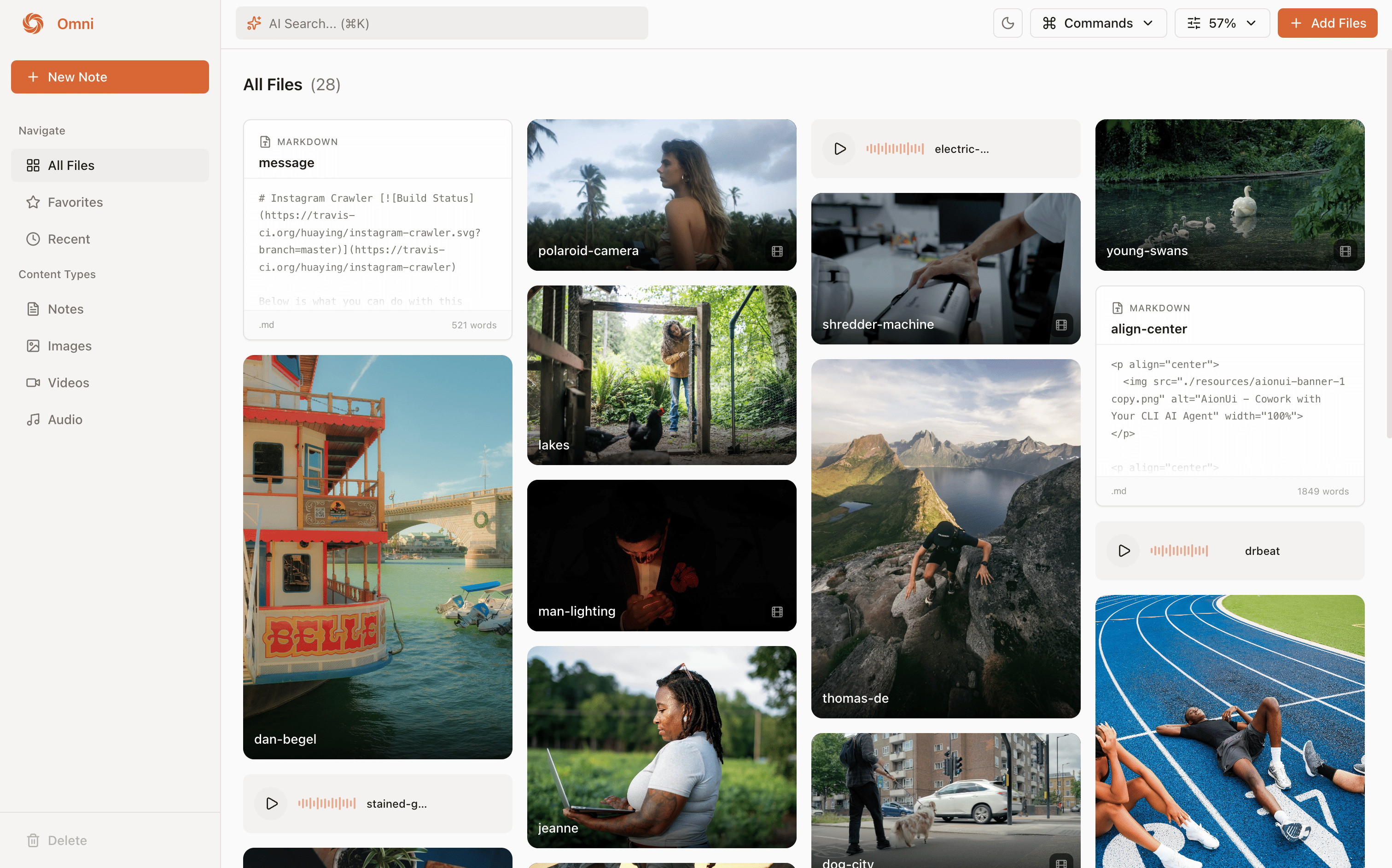Open Recent via the clock icon
Image resolution: width=1392 pixels, height=868 pixels.
point(33,239)
